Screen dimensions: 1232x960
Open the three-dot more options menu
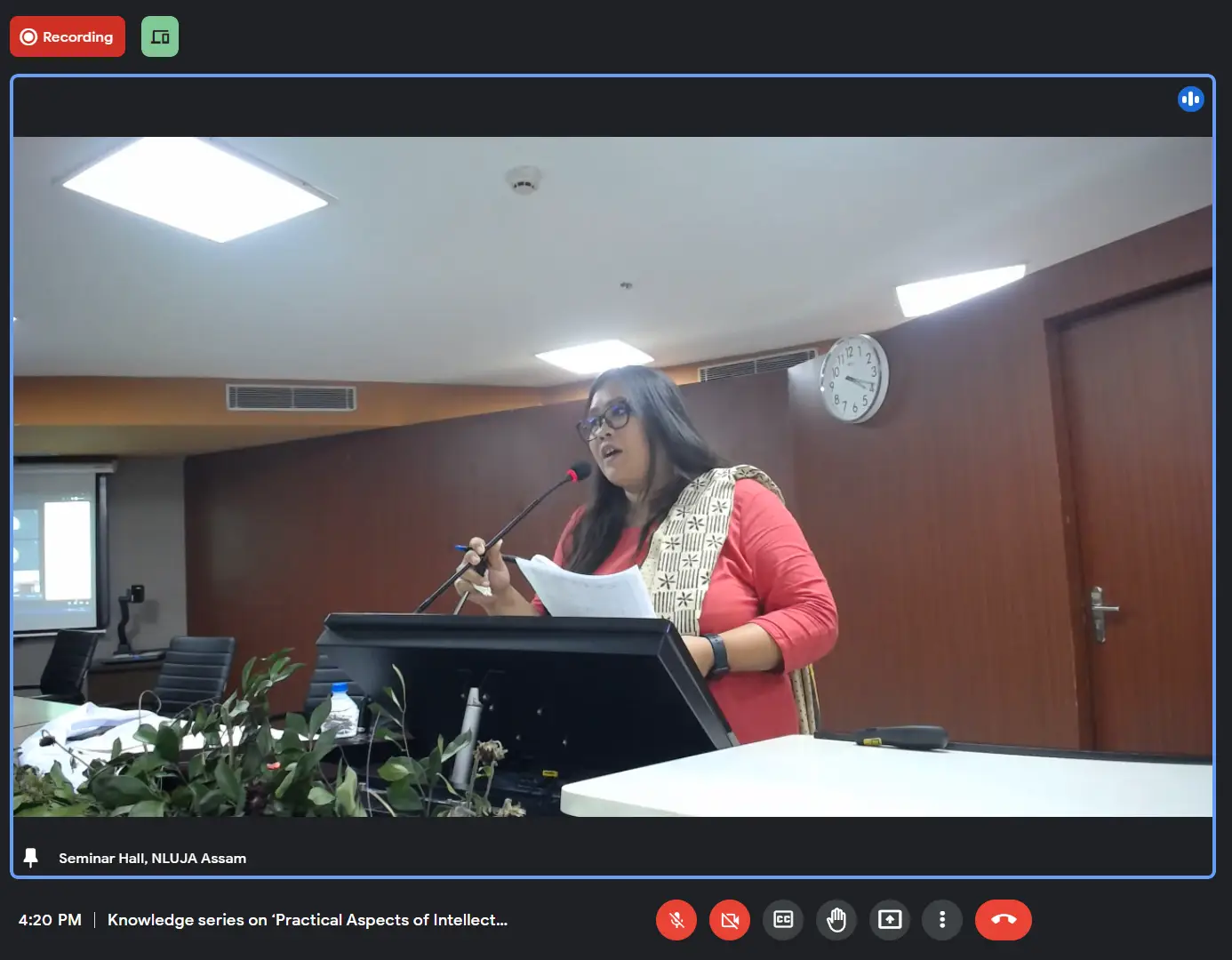(x=942, y=920)
